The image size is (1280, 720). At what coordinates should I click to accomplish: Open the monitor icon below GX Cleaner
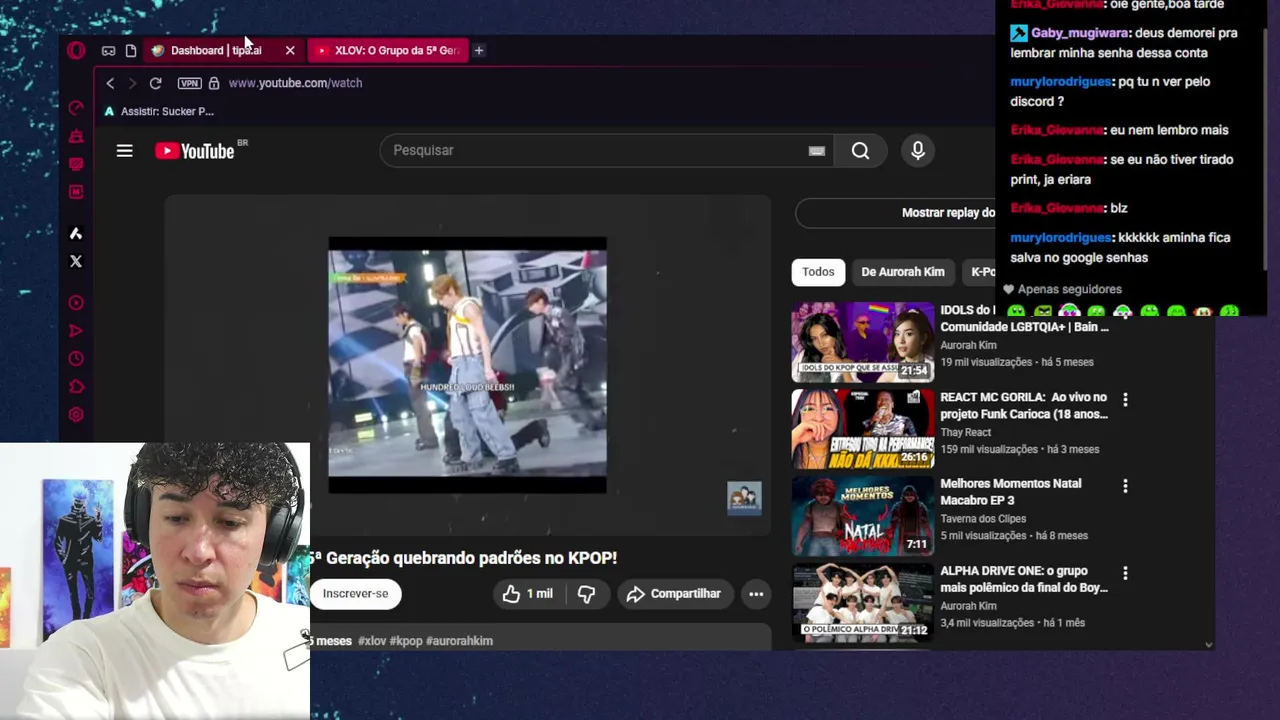click(76, 164)
